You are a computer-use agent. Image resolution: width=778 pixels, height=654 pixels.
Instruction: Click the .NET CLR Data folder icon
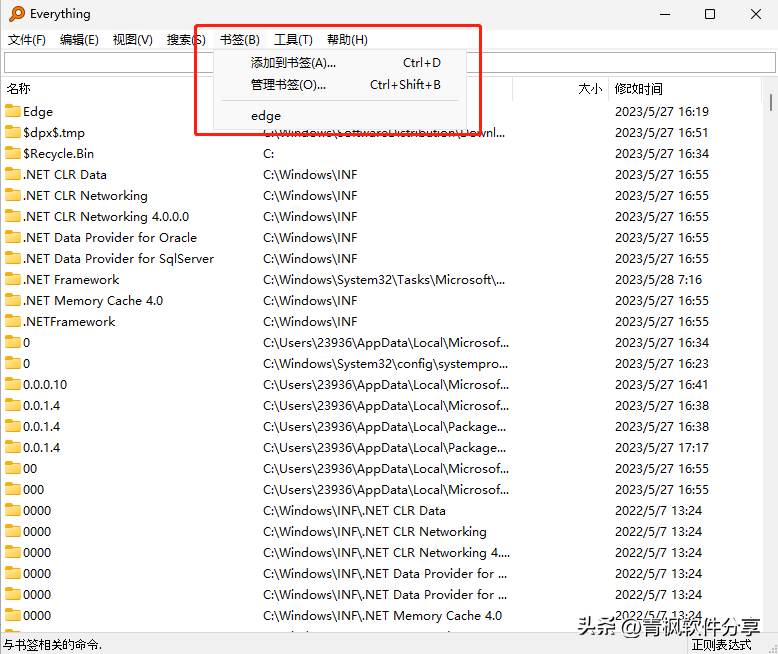(x=13, y=174)
